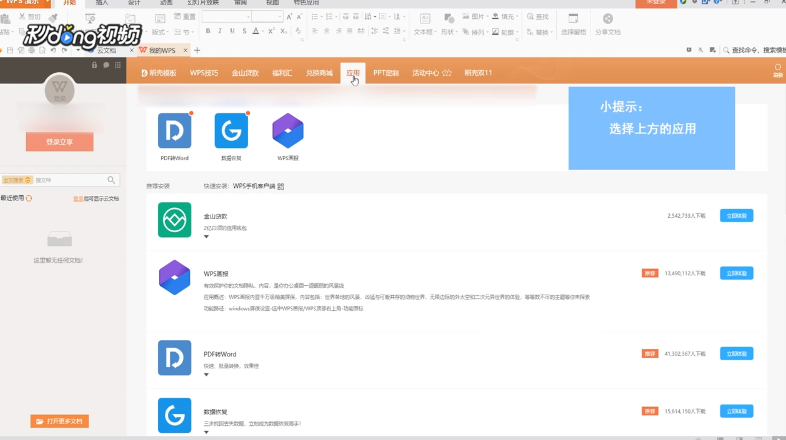Viewport: 786px width, 440px height.
Task: Expand the 金山贷款 row description arrow
Action: (x=206, y=237)
